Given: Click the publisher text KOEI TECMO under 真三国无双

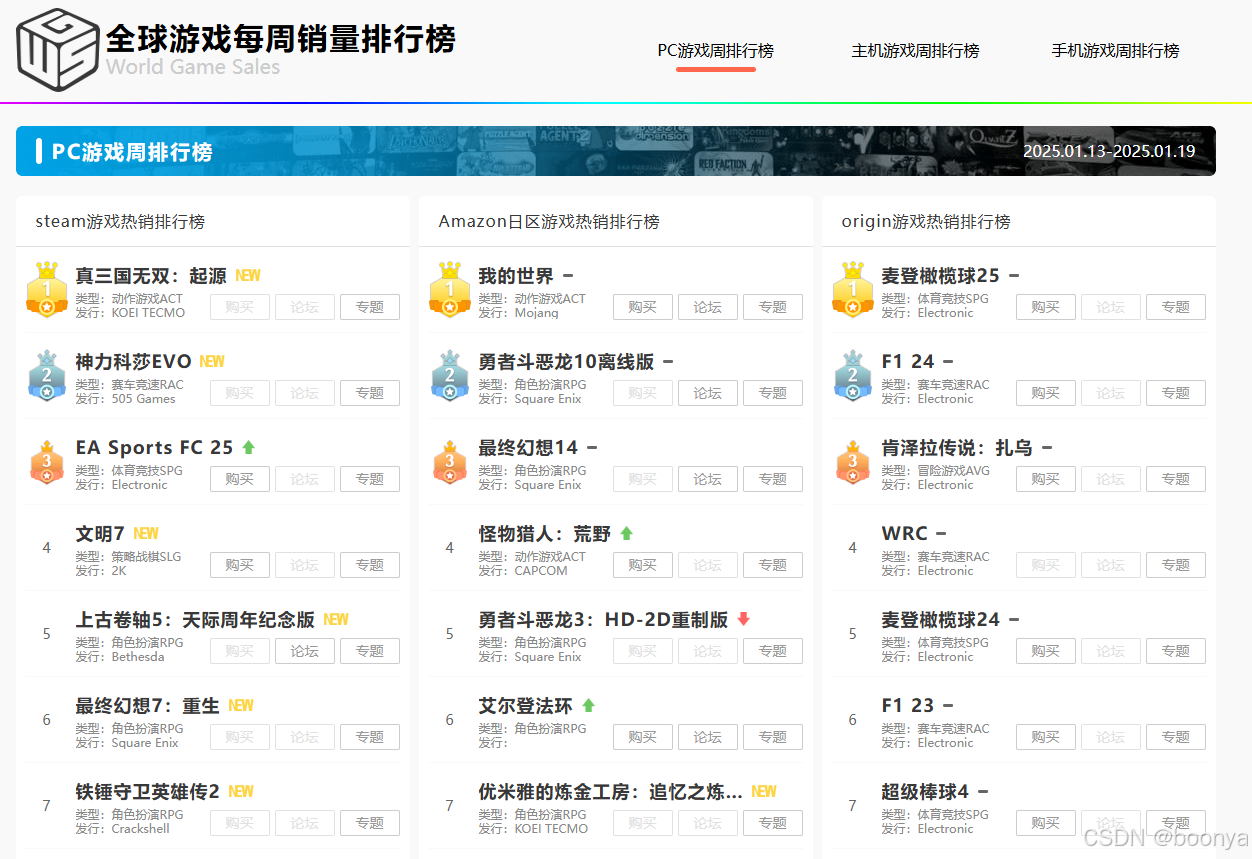Looking at the screenshot, I should click(x=148, y=313).
